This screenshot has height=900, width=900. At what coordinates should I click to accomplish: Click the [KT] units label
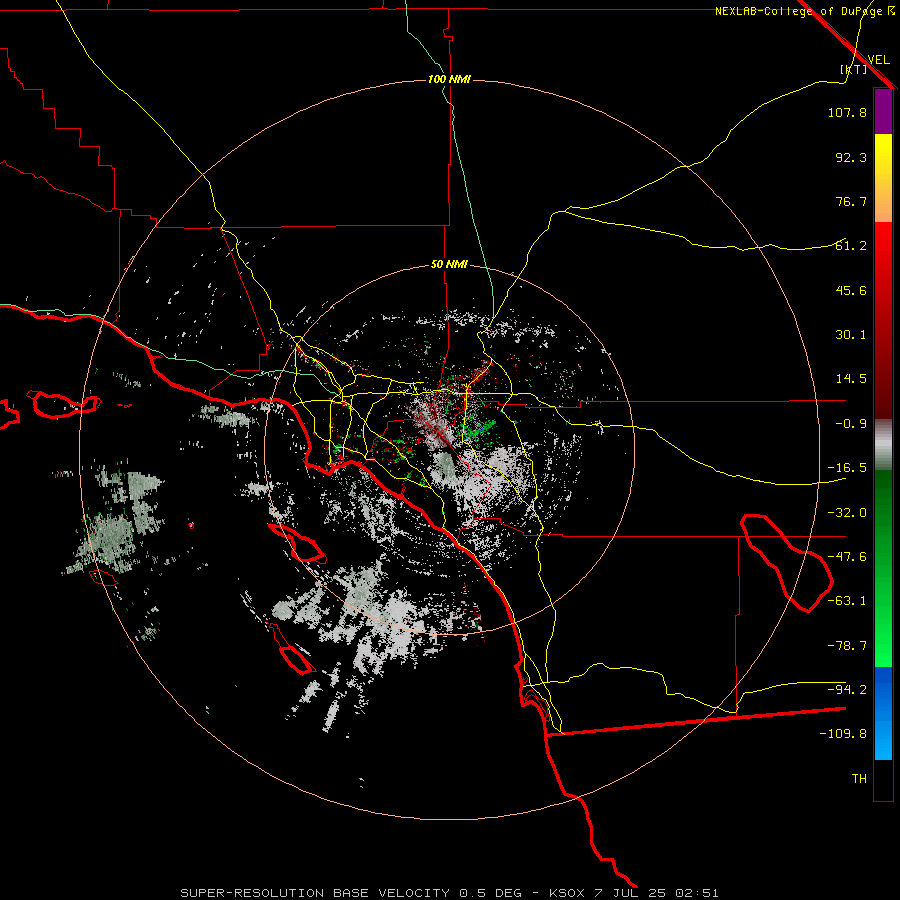point(854,69)
